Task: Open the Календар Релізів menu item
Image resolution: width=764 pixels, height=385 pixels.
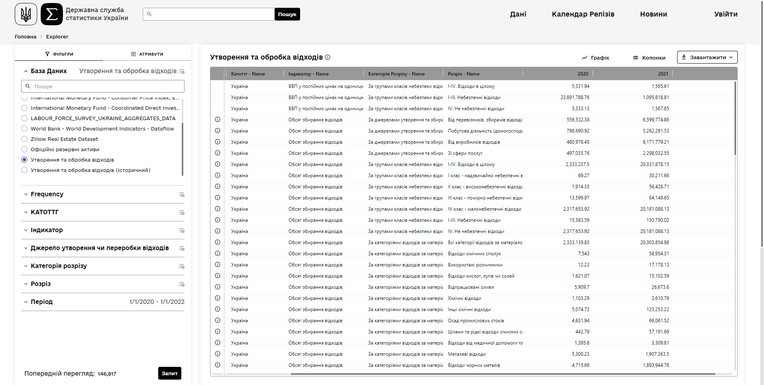Action: pos(583,14)
